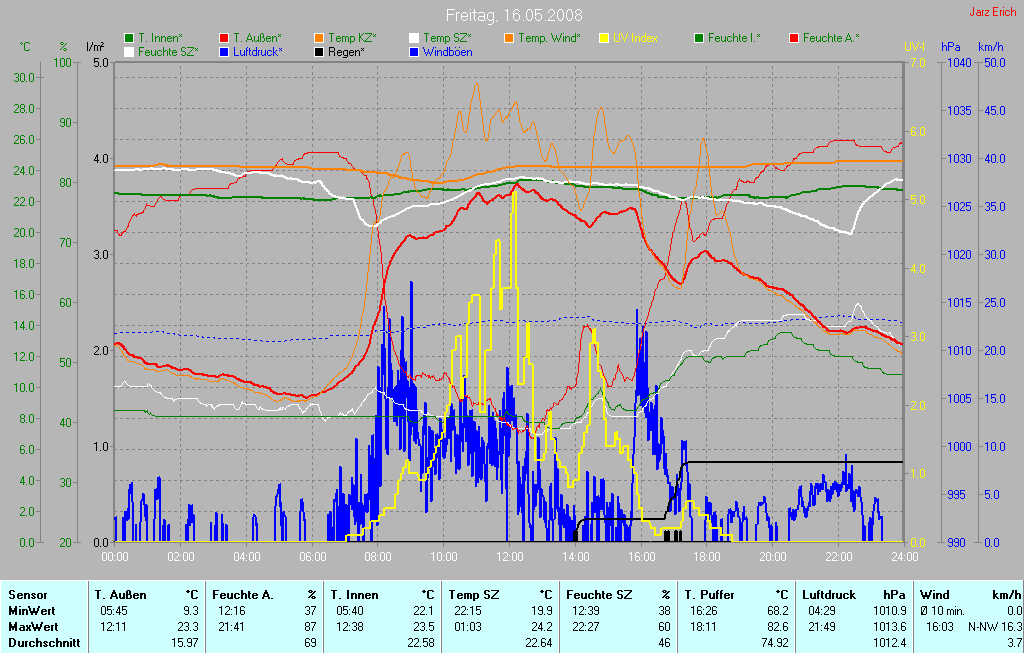This screenshot has width=1024, height=653.
Task: Click the Luftdruck average value '1012.4'
Action: [x=889, y=643]
